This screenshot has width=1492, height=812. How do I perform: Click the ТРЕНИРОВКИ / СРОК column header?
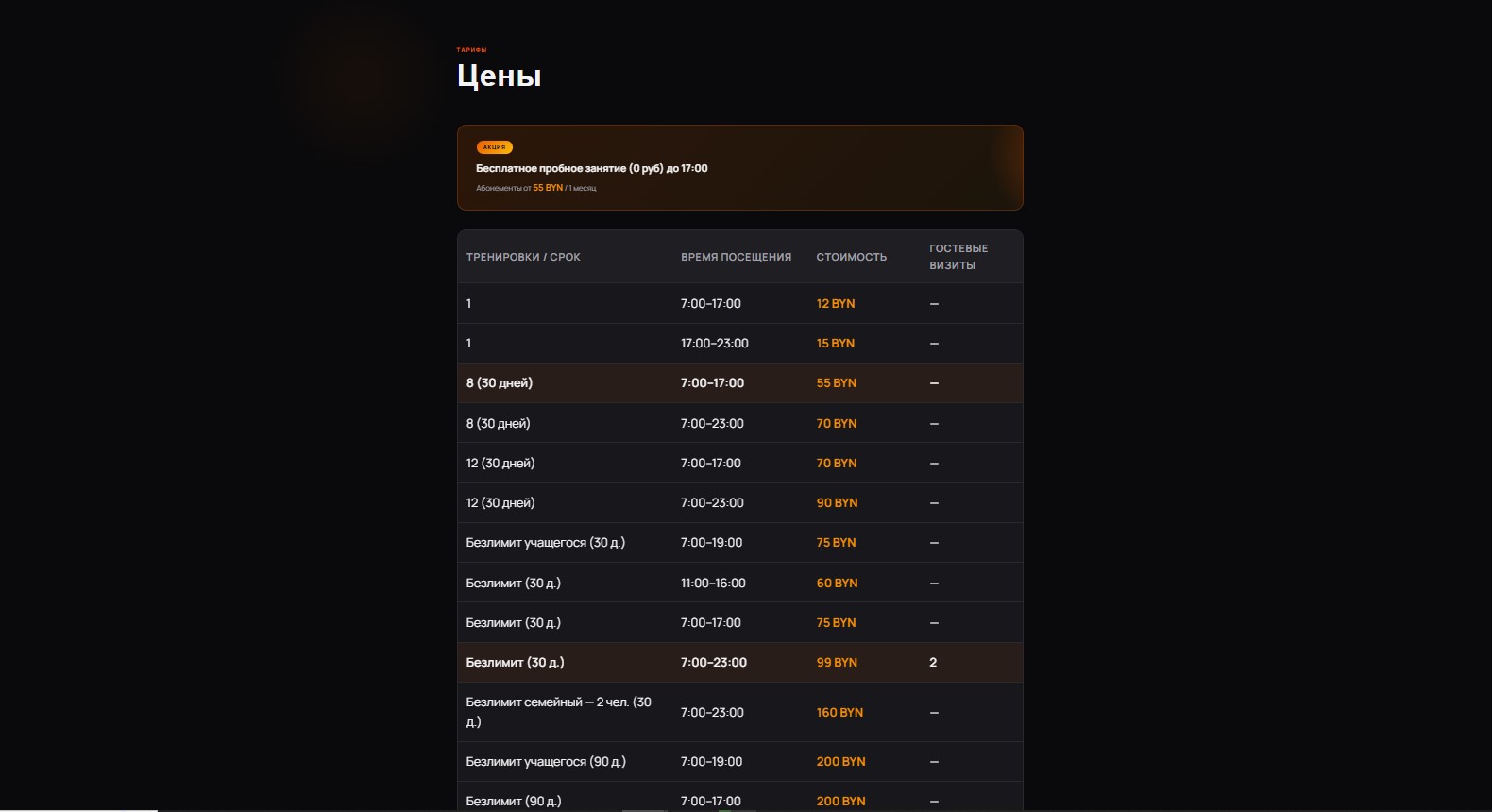pyautogui.click(x=523, y=257)
